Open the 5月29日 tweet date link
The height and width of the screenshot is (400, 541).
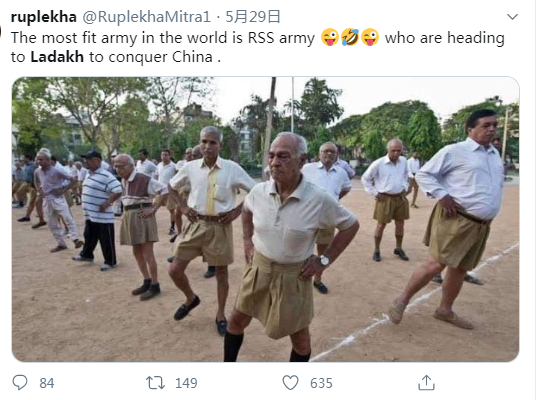tap(253, 17)
